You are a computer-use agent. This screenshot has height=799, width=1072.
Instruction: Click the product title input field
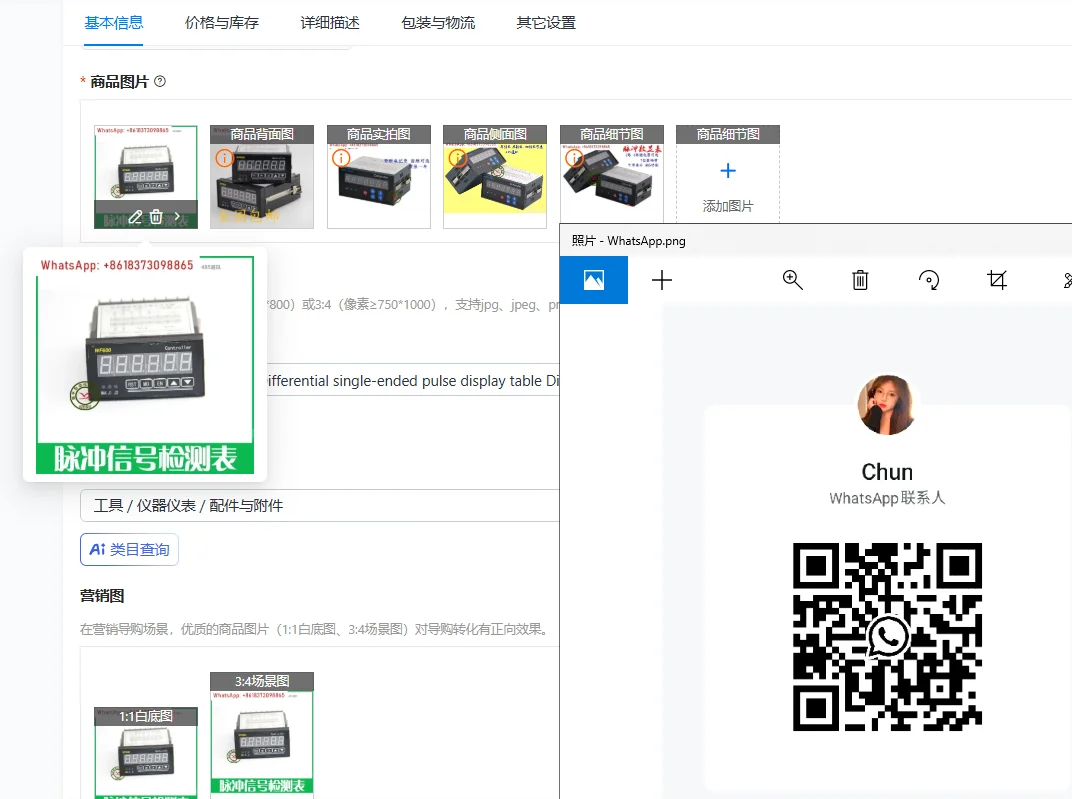[x=413, y=381]
